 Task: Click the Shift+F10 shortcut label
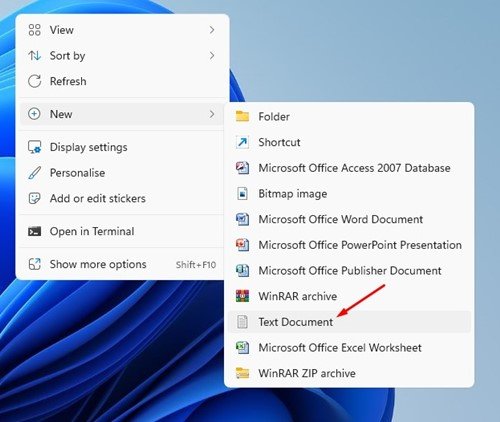196,265
